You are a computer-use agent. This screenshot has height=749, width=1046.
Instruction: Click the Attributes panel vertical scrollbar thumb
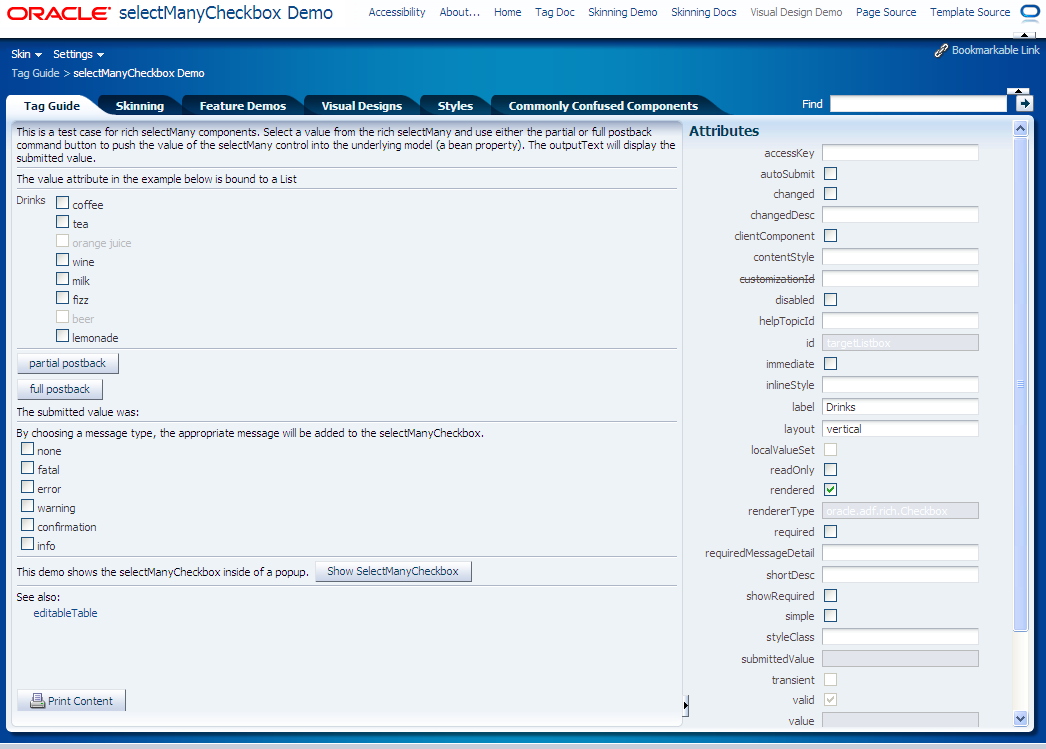coord(1020,384)
